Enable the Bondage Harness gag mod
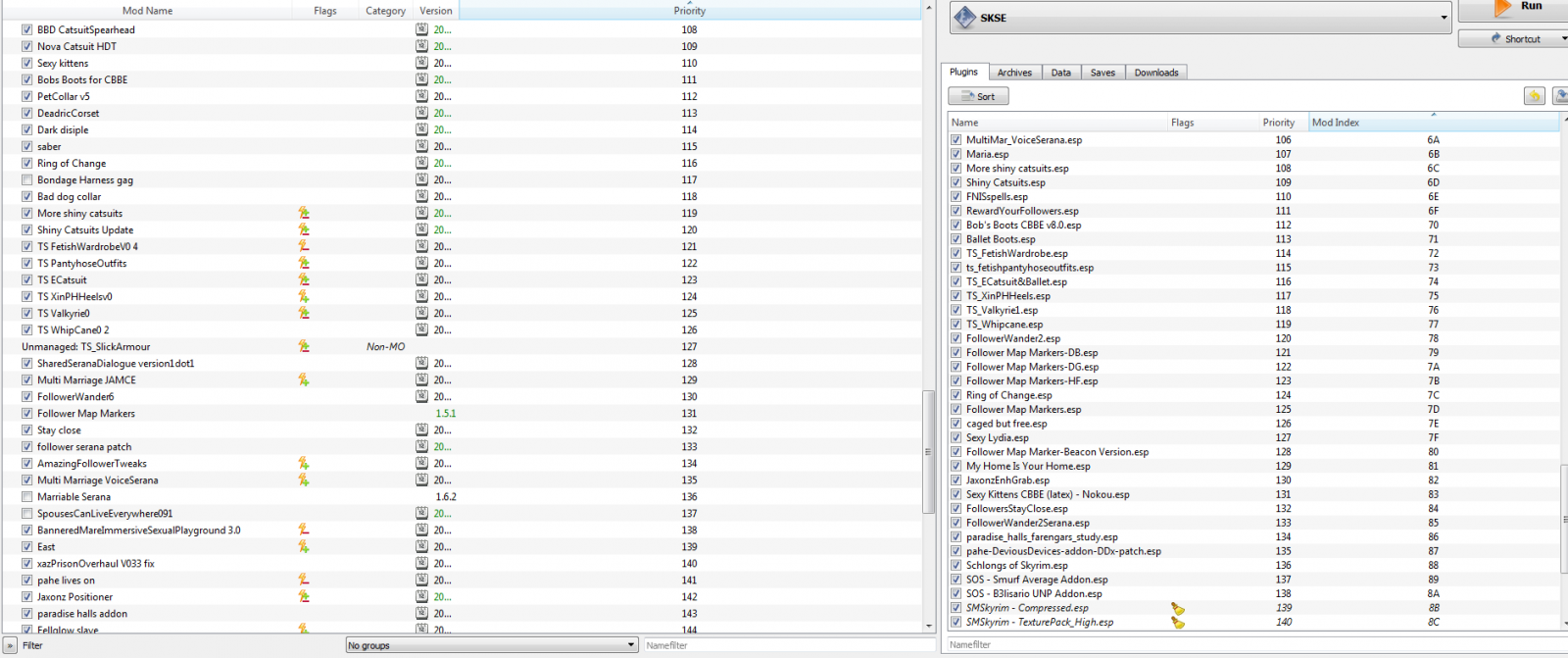Viewport: 1568px width, 658px height. [26, 179]
